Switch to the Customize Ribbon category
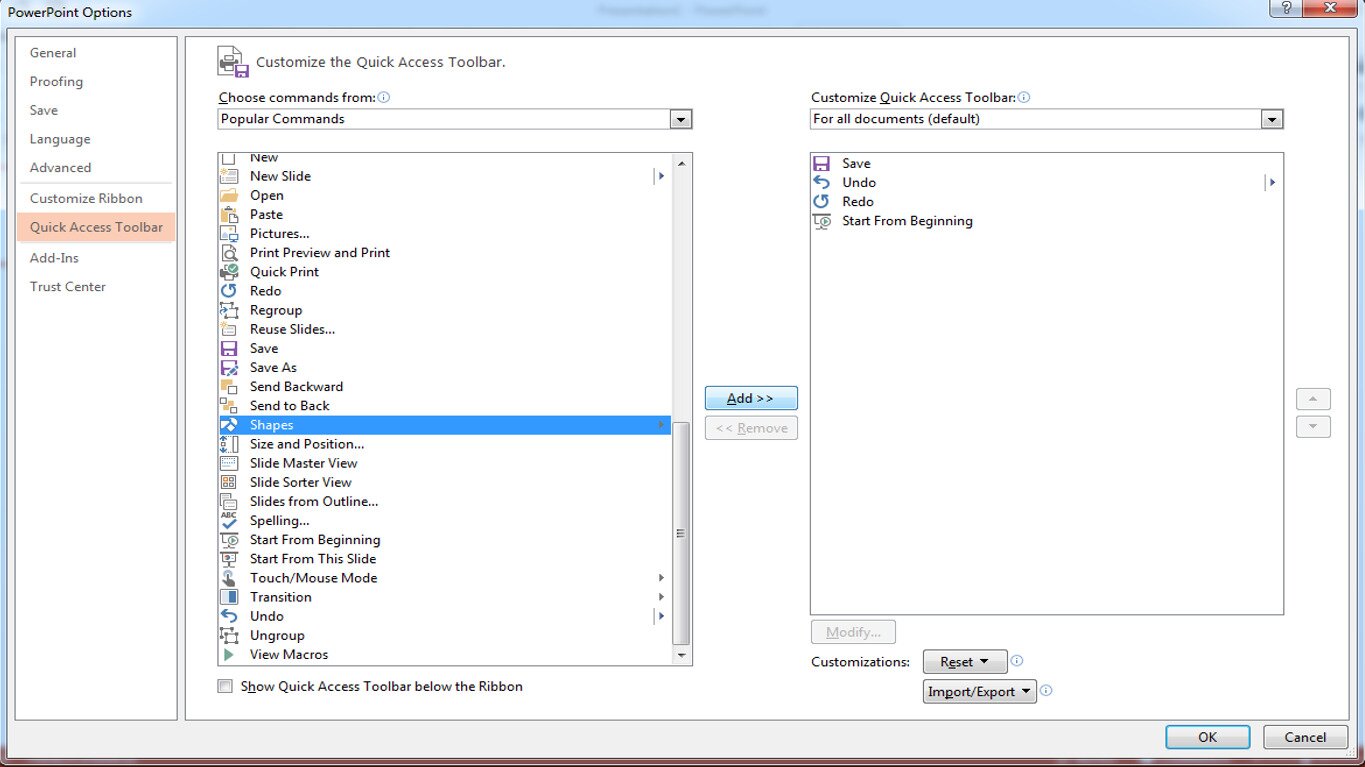Viewport: 1365px width, 767px height. pyautogui.click(x=86, y=198)
